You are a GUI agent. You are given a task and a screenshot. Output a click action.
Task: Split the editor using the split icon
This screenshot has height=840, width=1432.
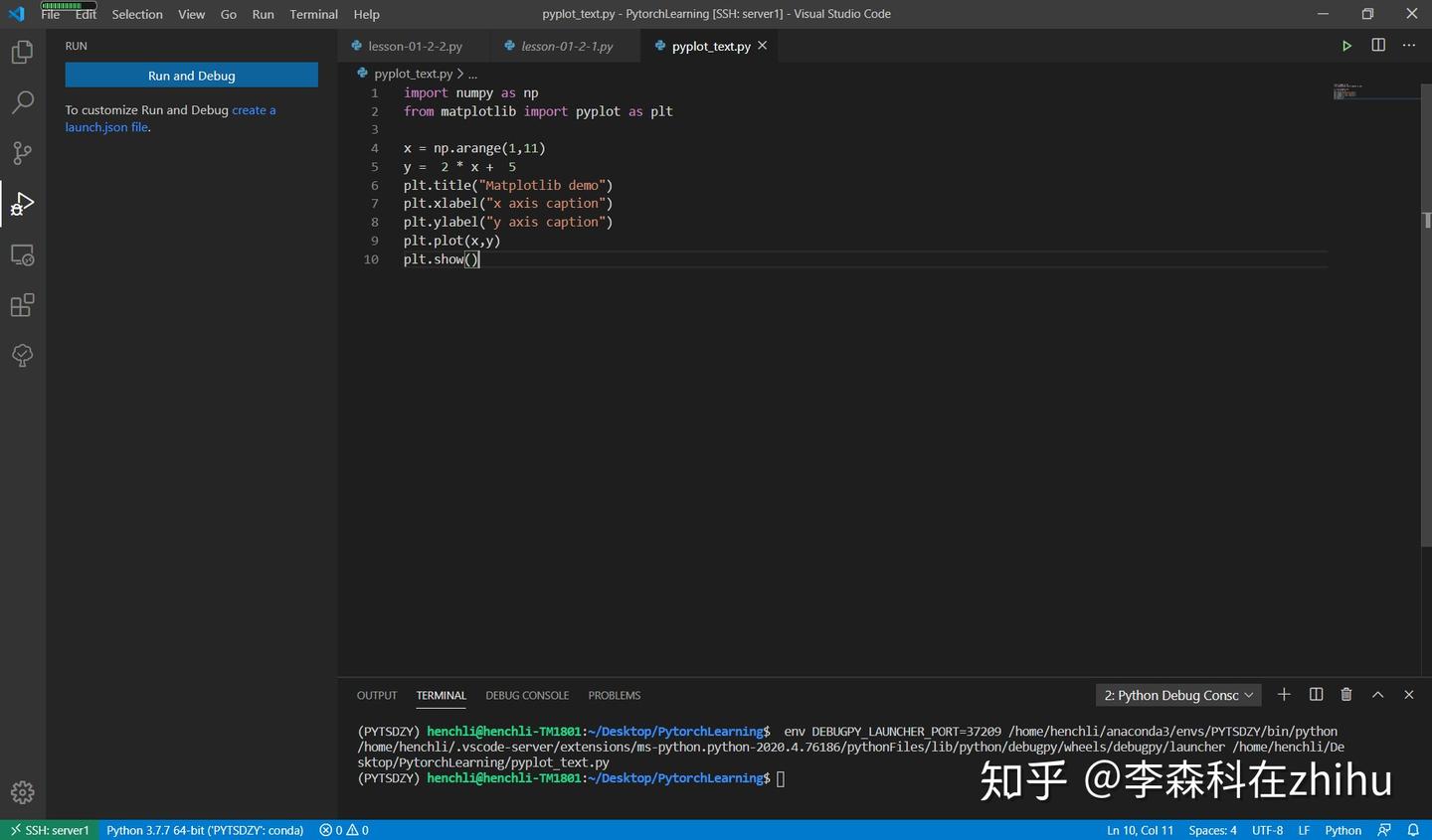point(1377,46)
